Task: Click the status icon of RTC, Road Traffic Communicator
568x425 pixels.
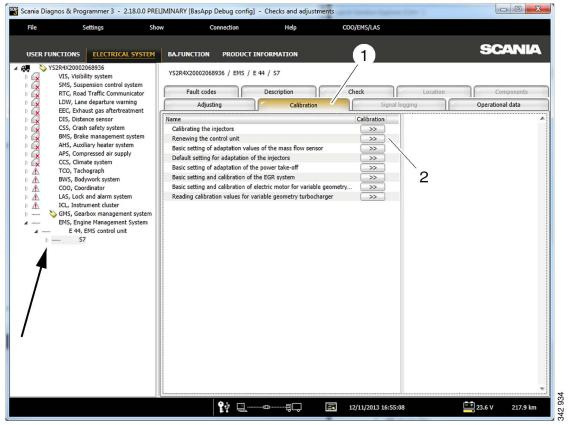Action: (36, 94)
